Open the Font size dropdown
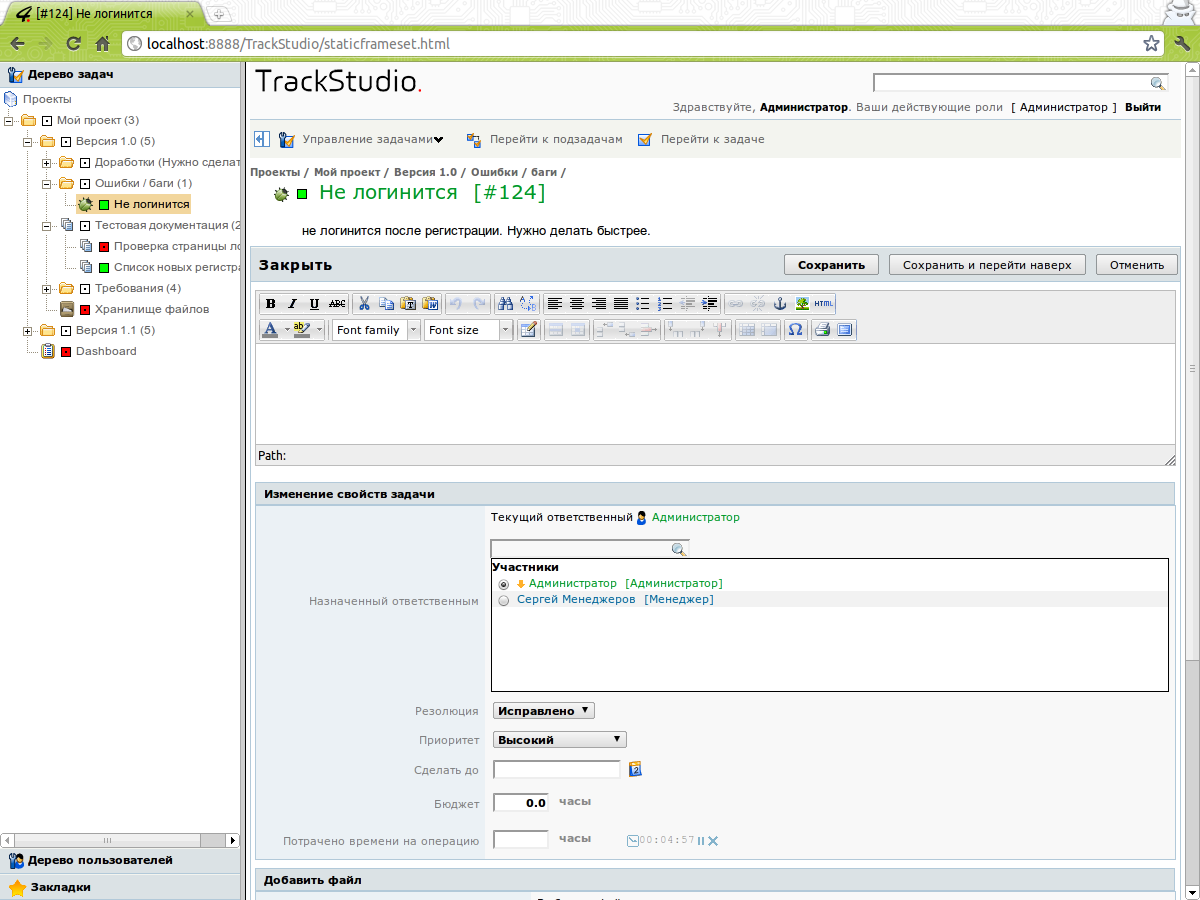 pyautogui.click(x=468, y=330)
